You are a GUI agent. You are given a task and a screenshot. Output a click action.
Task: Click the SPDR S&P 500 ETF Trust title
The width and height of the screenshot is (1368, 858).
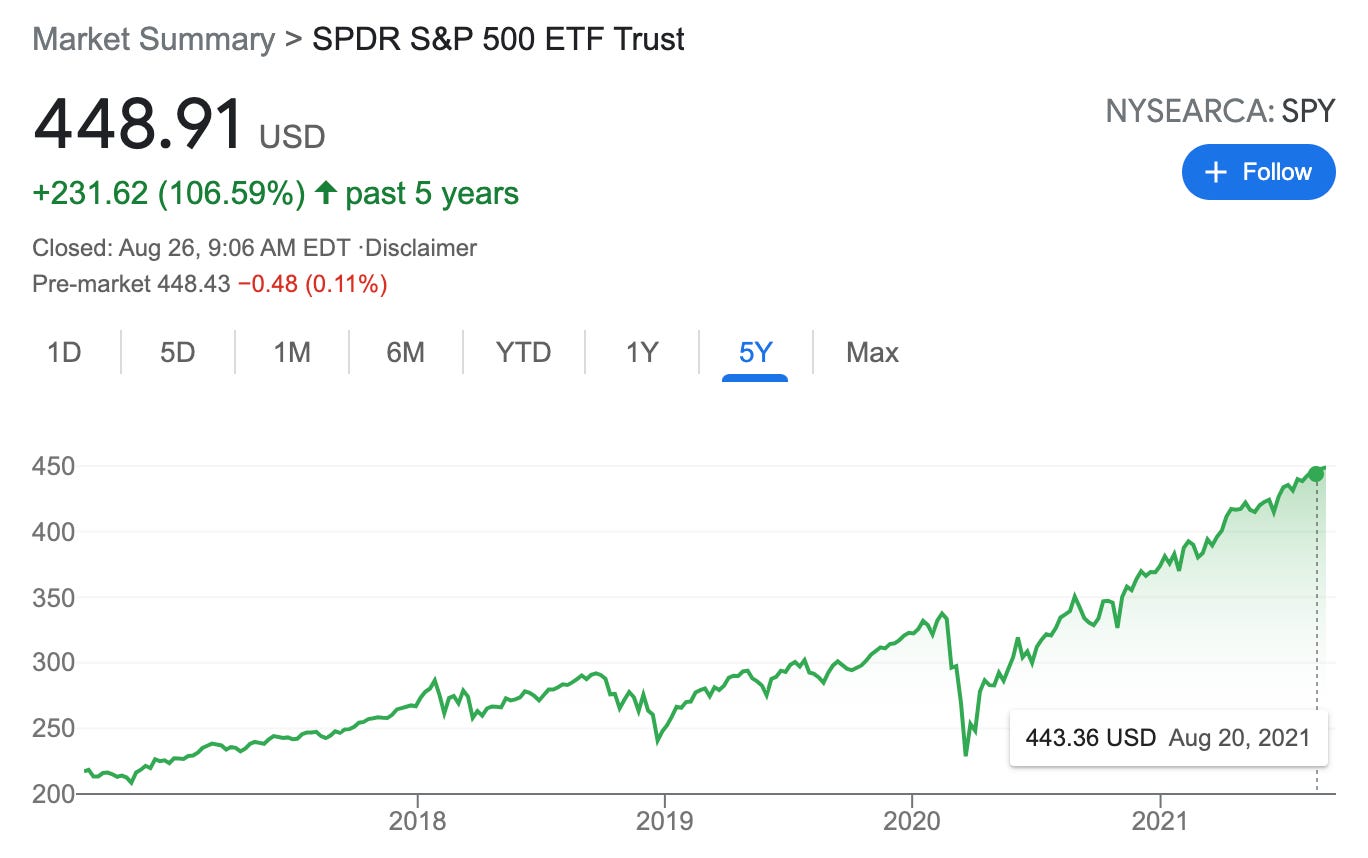[497, 39]
